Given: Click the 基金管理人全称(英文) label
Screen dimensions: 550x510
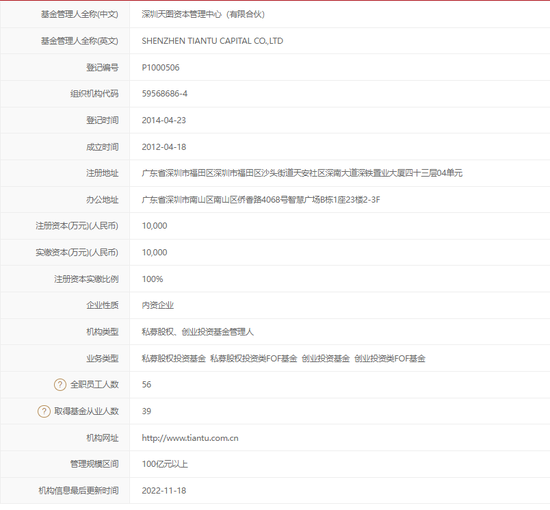Looking at the screenshot, I should [x=80, y=41].
